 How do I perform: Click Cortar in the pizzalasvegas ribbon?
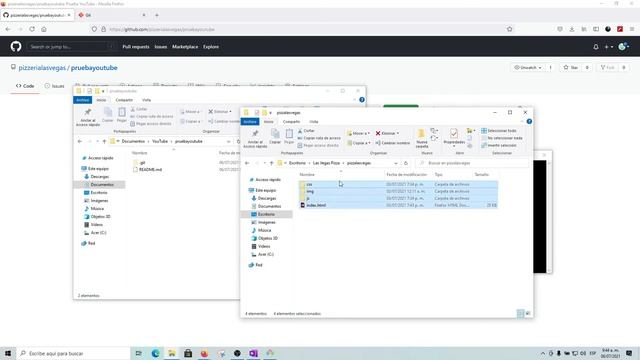[x=306, y=131]
